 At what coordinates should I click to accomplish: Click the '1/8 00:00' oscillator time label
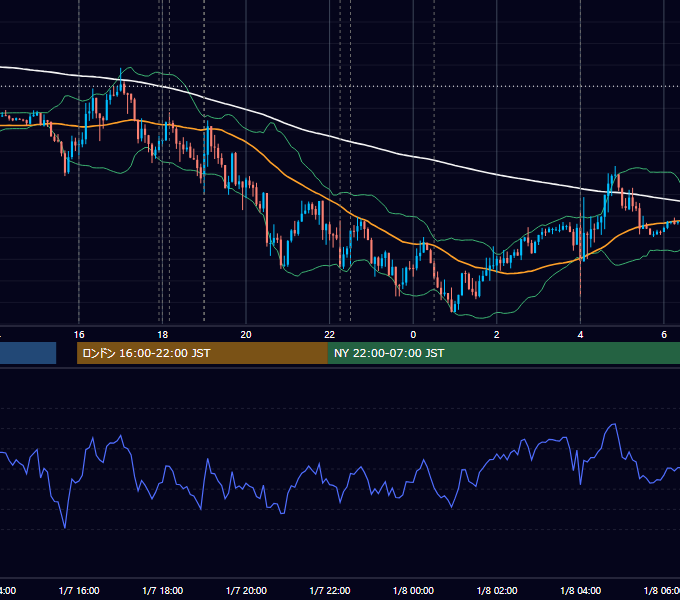point(413,590)
